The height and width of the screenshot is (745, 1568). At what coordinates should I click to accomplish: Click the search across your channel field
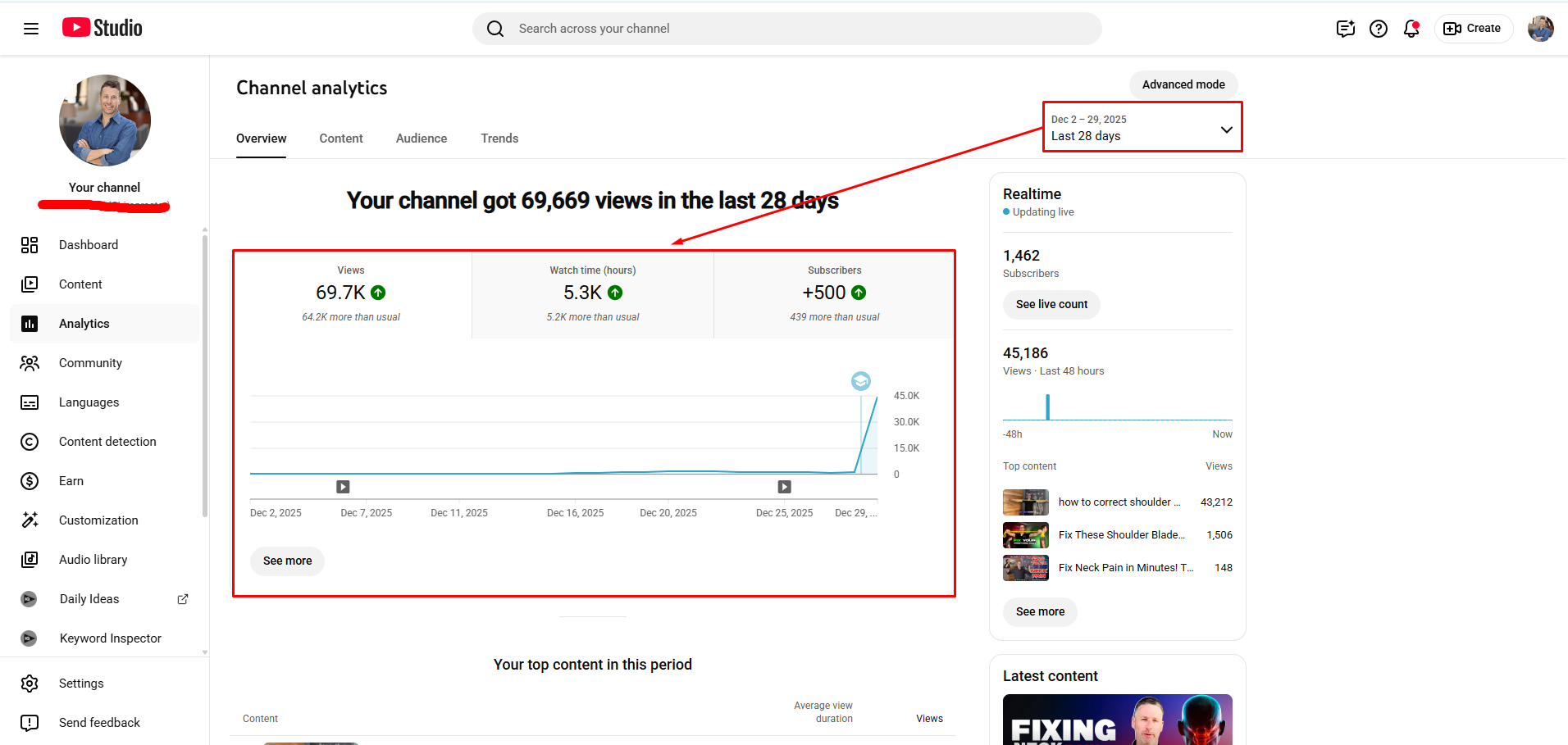tap(787, 29)
